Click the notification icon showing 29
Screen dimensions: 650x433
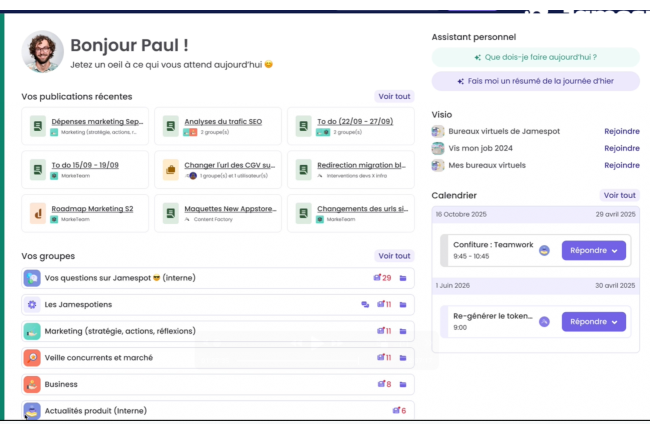[382, 277]
